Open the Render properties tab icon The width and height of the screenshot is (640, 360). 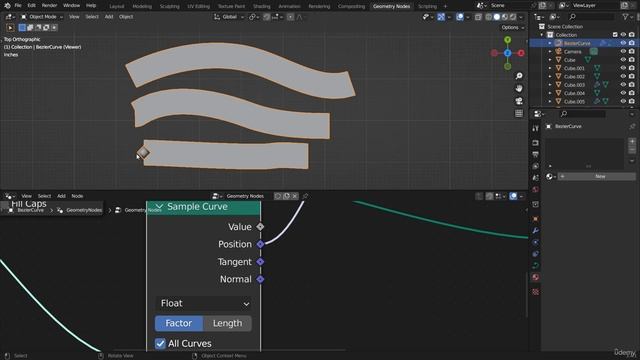coord(535,143)
